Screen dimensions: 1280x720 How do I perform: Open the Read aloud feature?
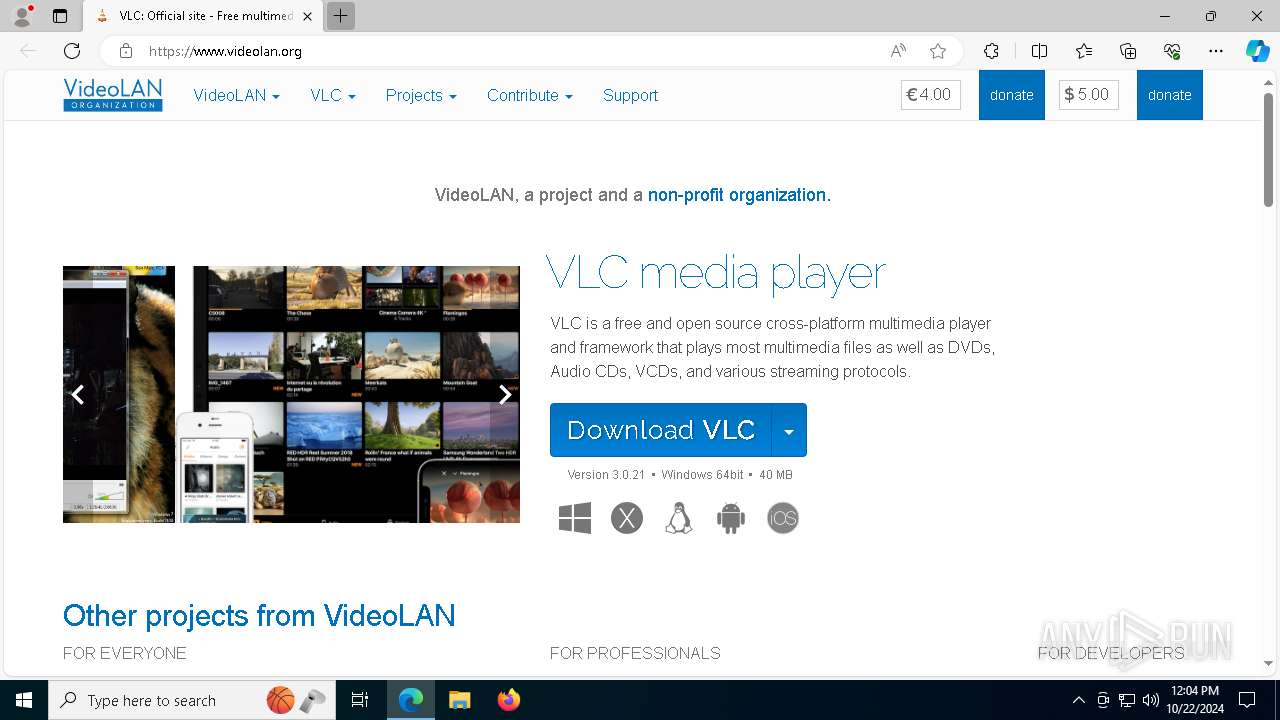pyautogui.click(x=898, y=51)
